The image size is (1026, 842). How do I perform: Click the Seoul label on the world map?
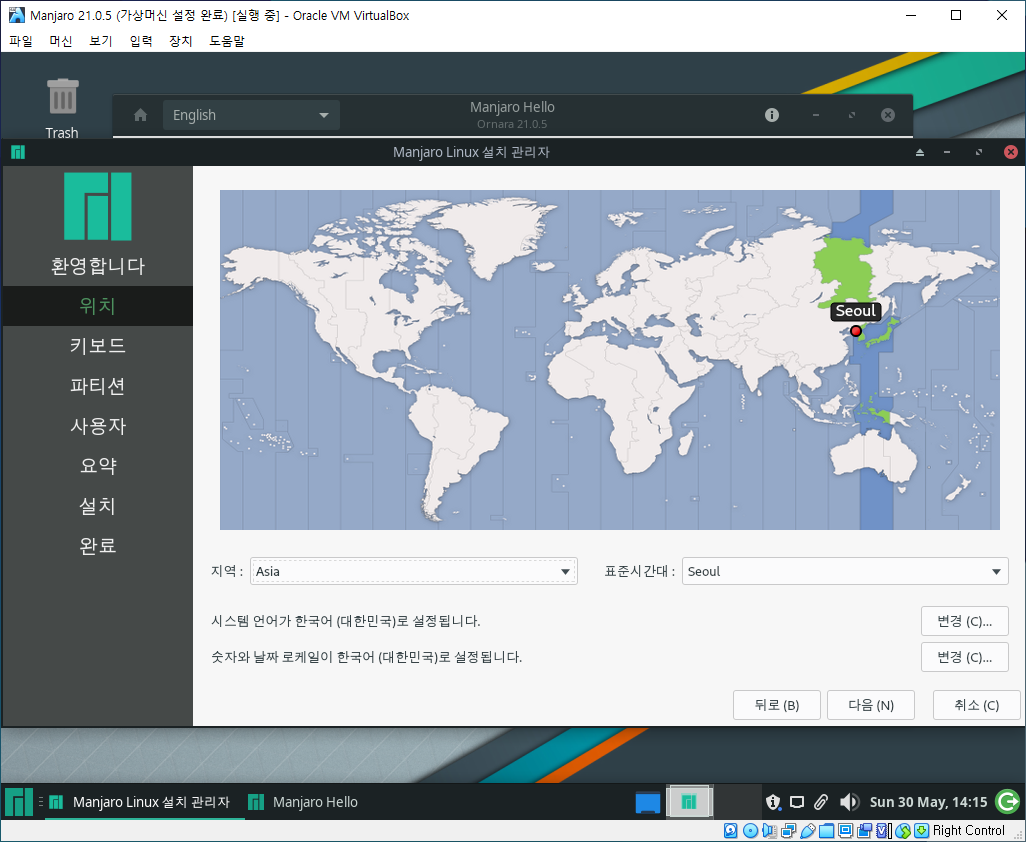tap(856, 311)
